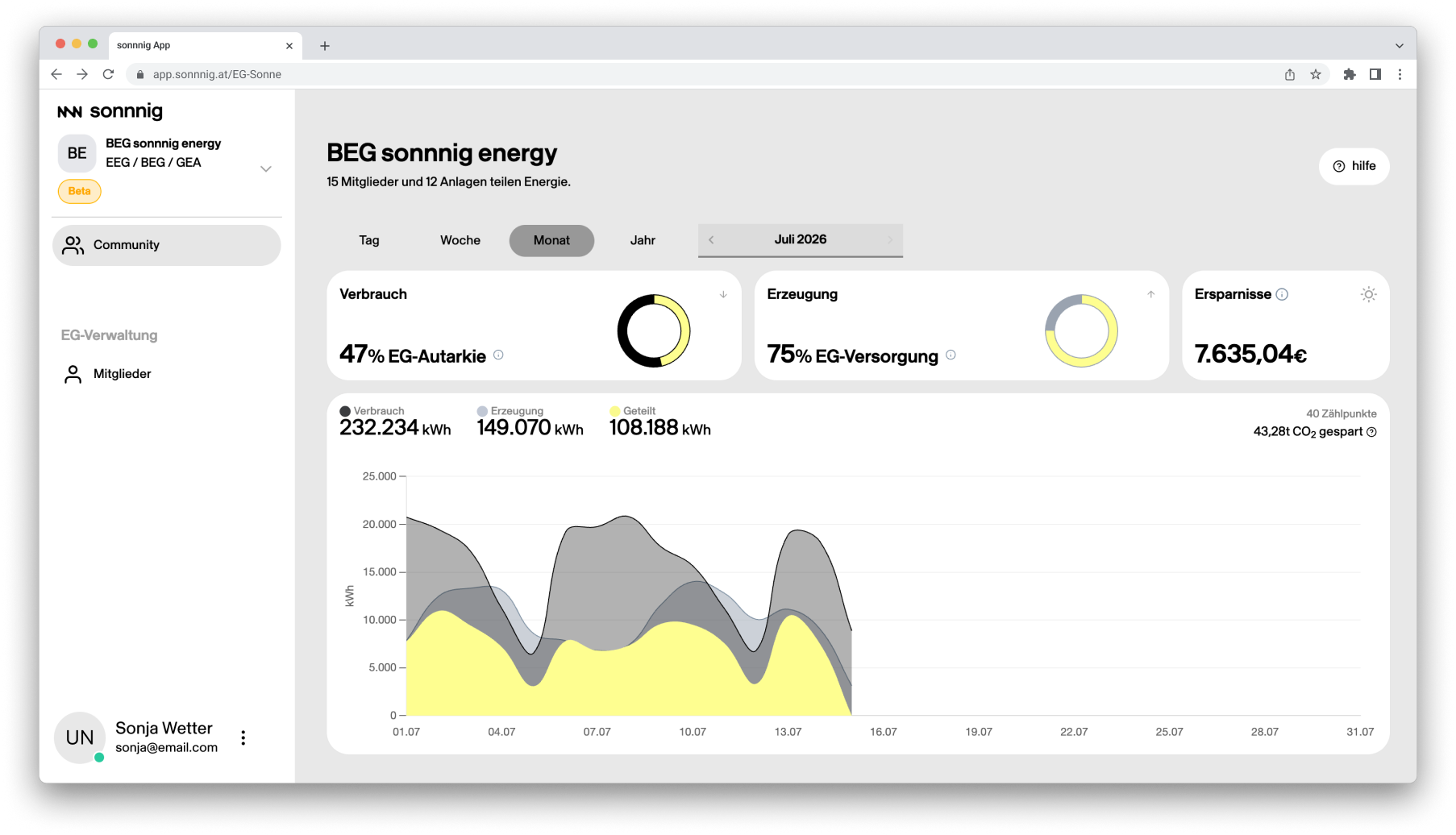The width and height of the screenshot is (1456, 835).
Task: Click the sonnnig logo in sidebar
Action: pos(110,111)
